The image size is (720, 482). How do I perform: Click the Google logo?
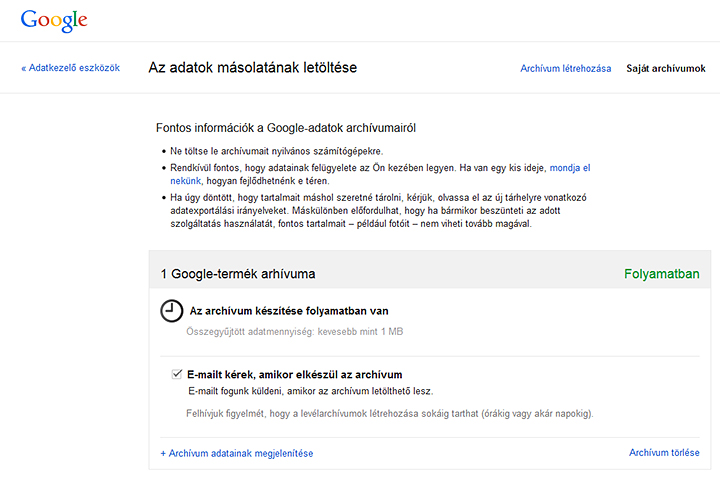coord(53,19)
